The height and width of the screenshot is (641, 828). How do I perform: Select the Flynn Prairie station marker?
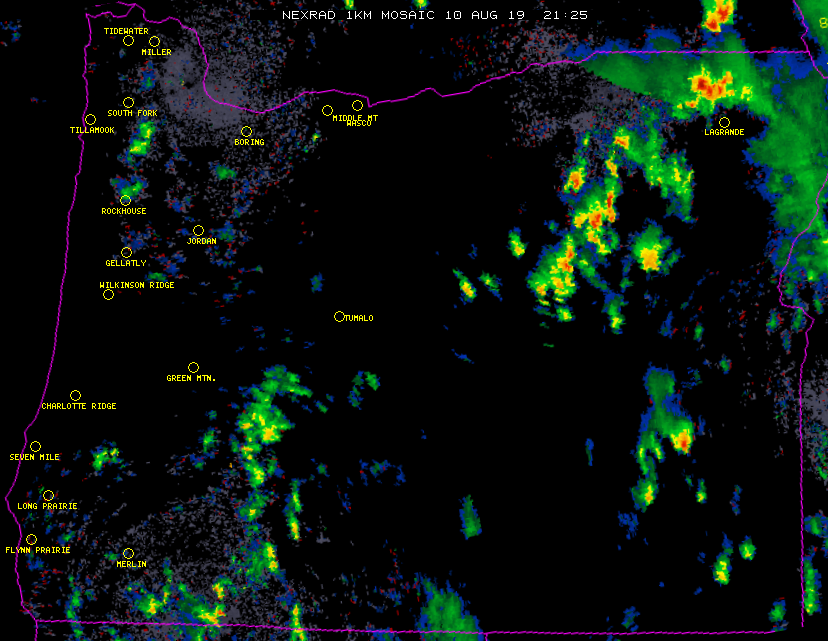31,540
